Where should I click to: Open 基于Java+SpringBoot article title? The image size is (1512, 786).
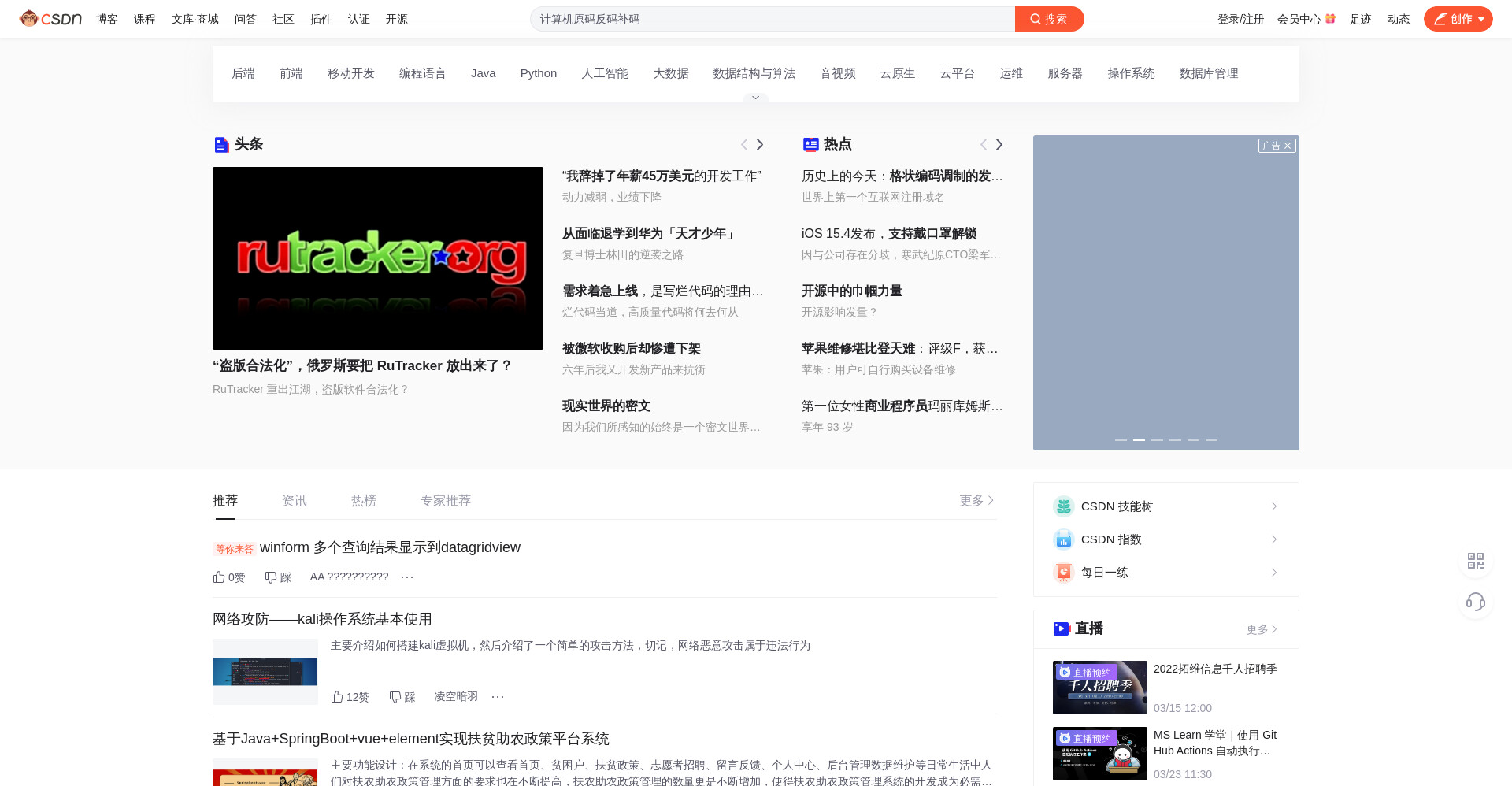tap(411, 739)
